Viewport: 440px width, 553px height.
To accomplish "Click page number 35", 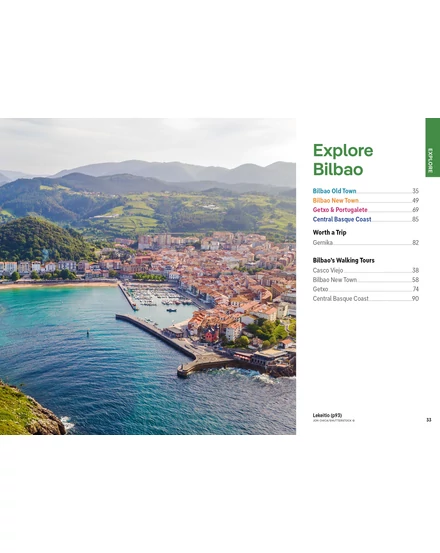I will click(x=415, y=191).
